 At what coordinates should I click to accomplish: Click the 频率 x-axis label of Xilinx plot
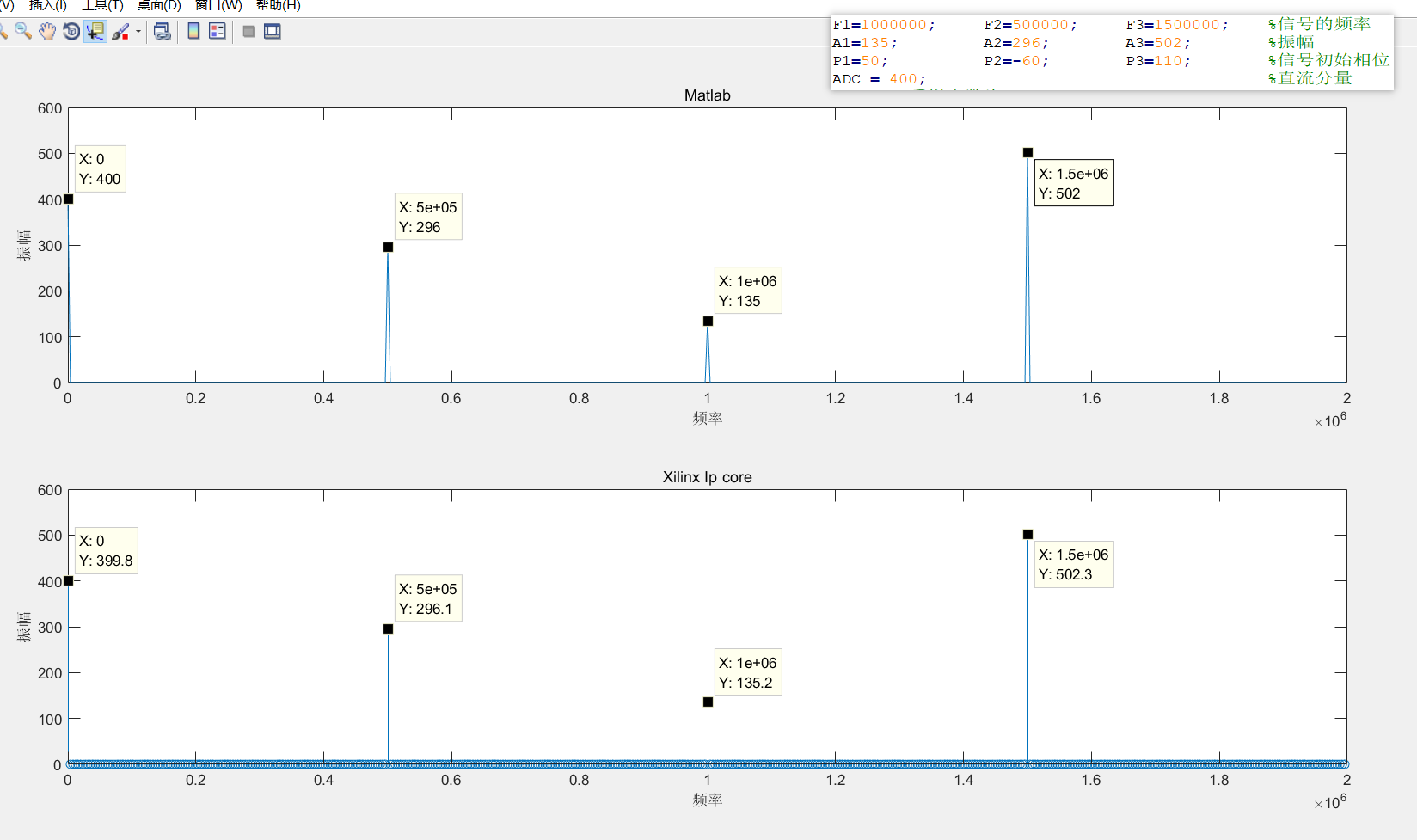(x=708, y=800)
